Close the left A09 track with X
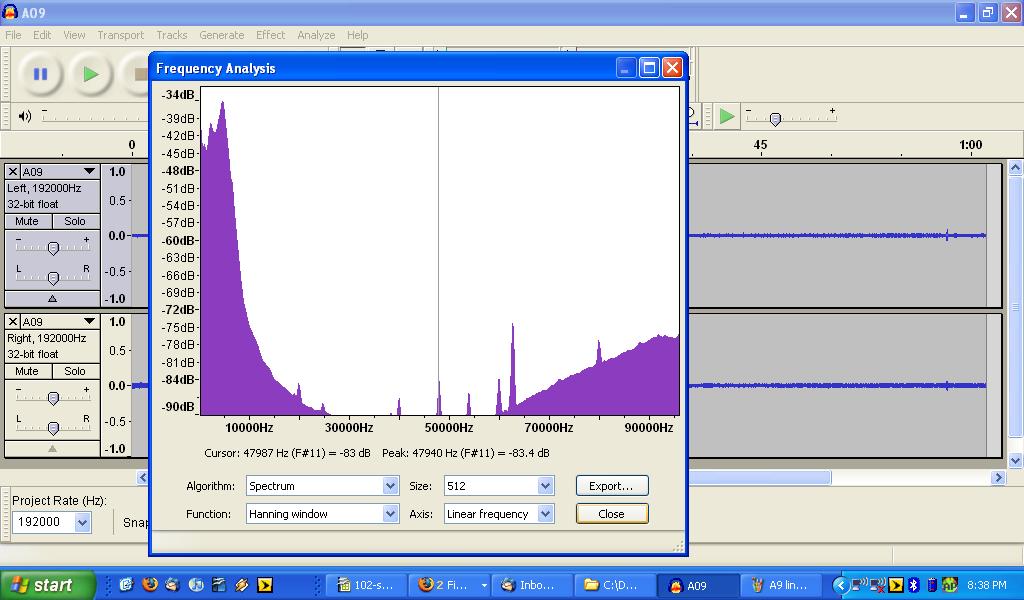 13,172
